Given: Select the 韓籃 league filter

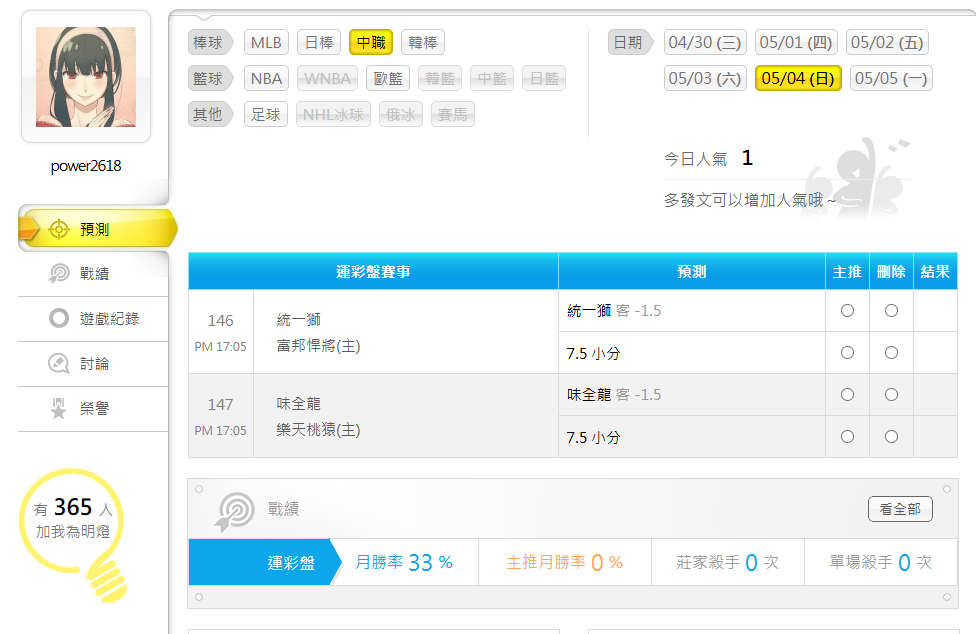Looking at the screenshot, I should 440,78.
